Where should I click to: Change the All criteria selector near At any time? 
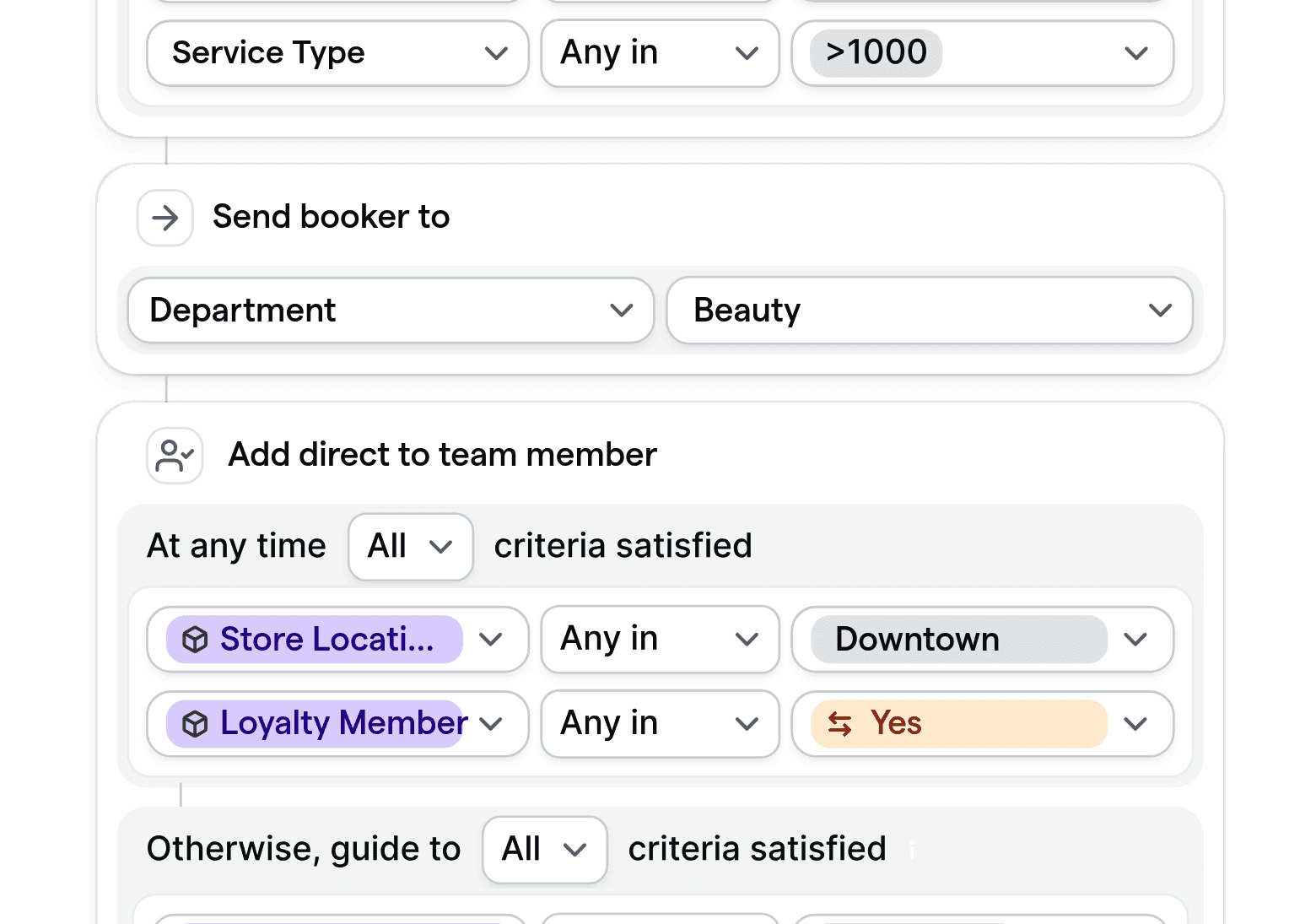pos(410,547)
